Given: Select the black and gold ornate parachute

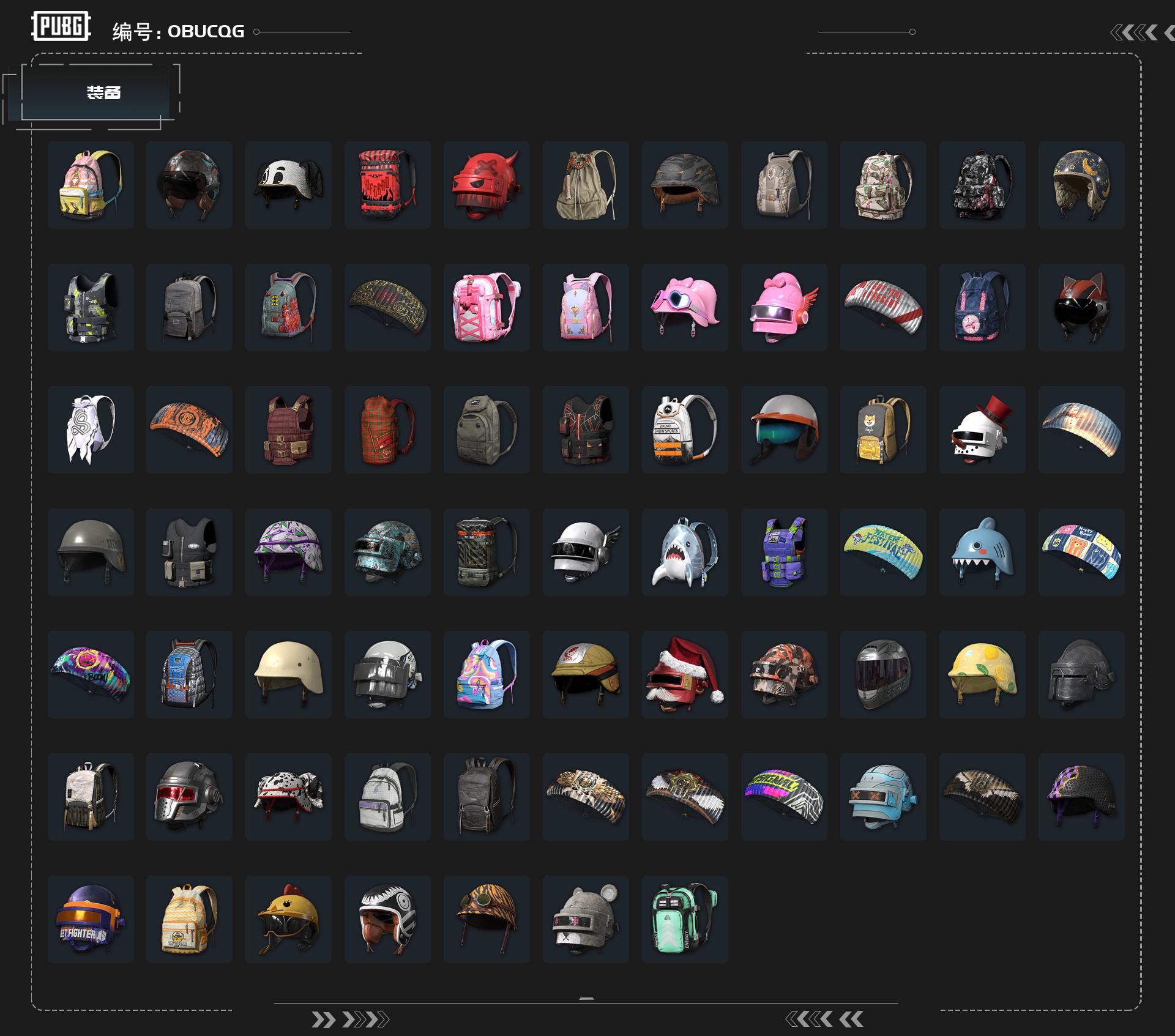Looking at the screenshot, I should (388, 307).
